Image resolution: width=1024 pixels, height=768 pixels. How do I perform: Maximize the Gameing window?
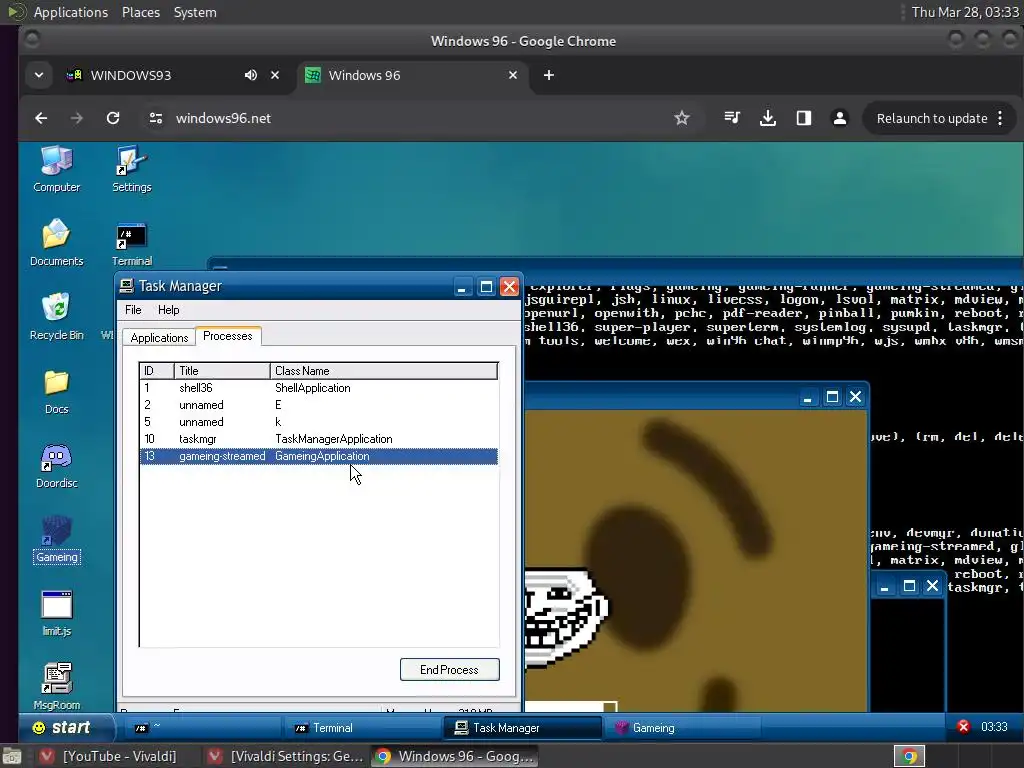(832, 397)
